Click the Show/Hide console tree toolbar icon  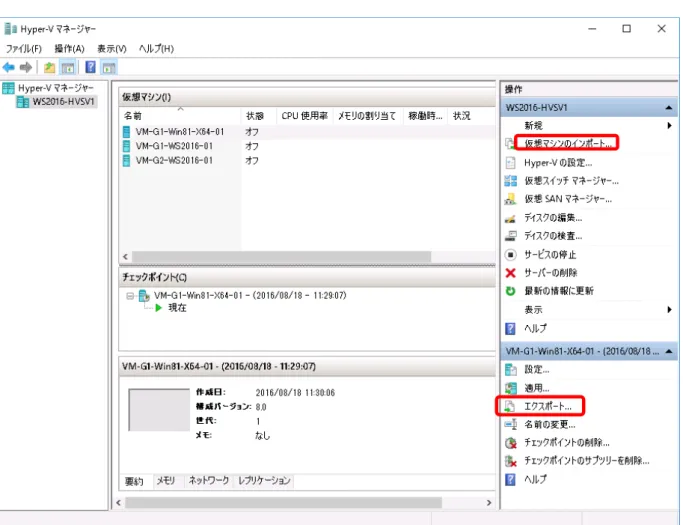(x=68, y=68)
